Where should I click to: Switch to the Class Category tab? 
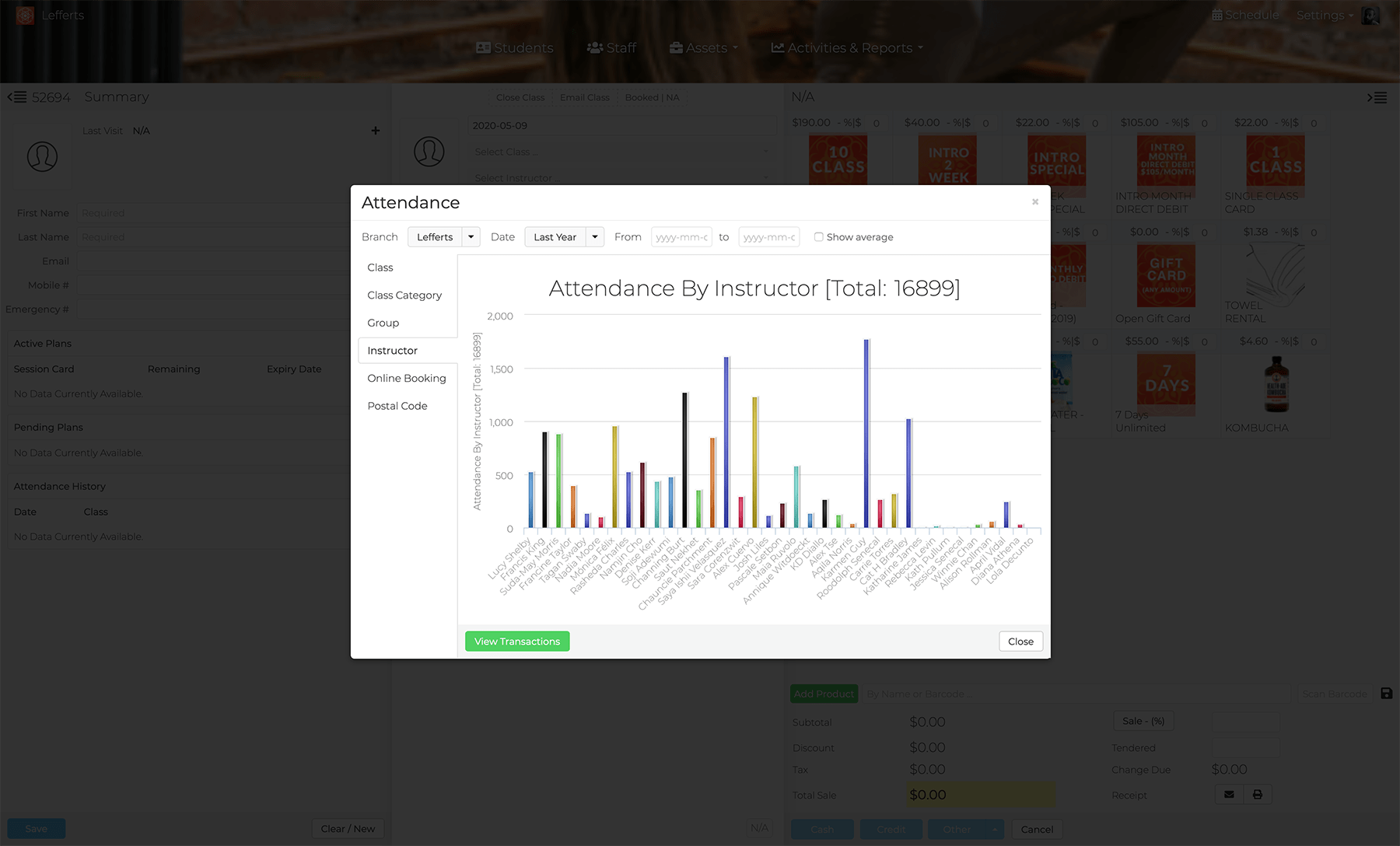(404, 295)
